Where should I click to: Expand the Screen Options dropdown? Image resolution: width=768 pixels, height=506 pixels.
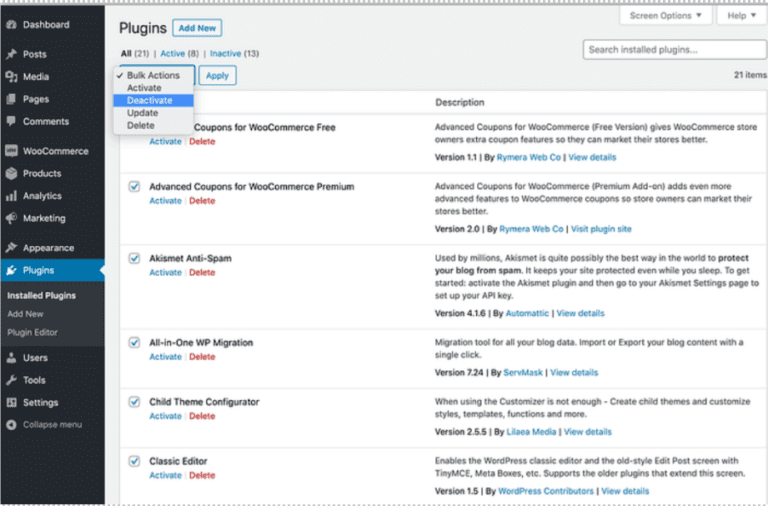pyautogui.click(x=666, y=16)
